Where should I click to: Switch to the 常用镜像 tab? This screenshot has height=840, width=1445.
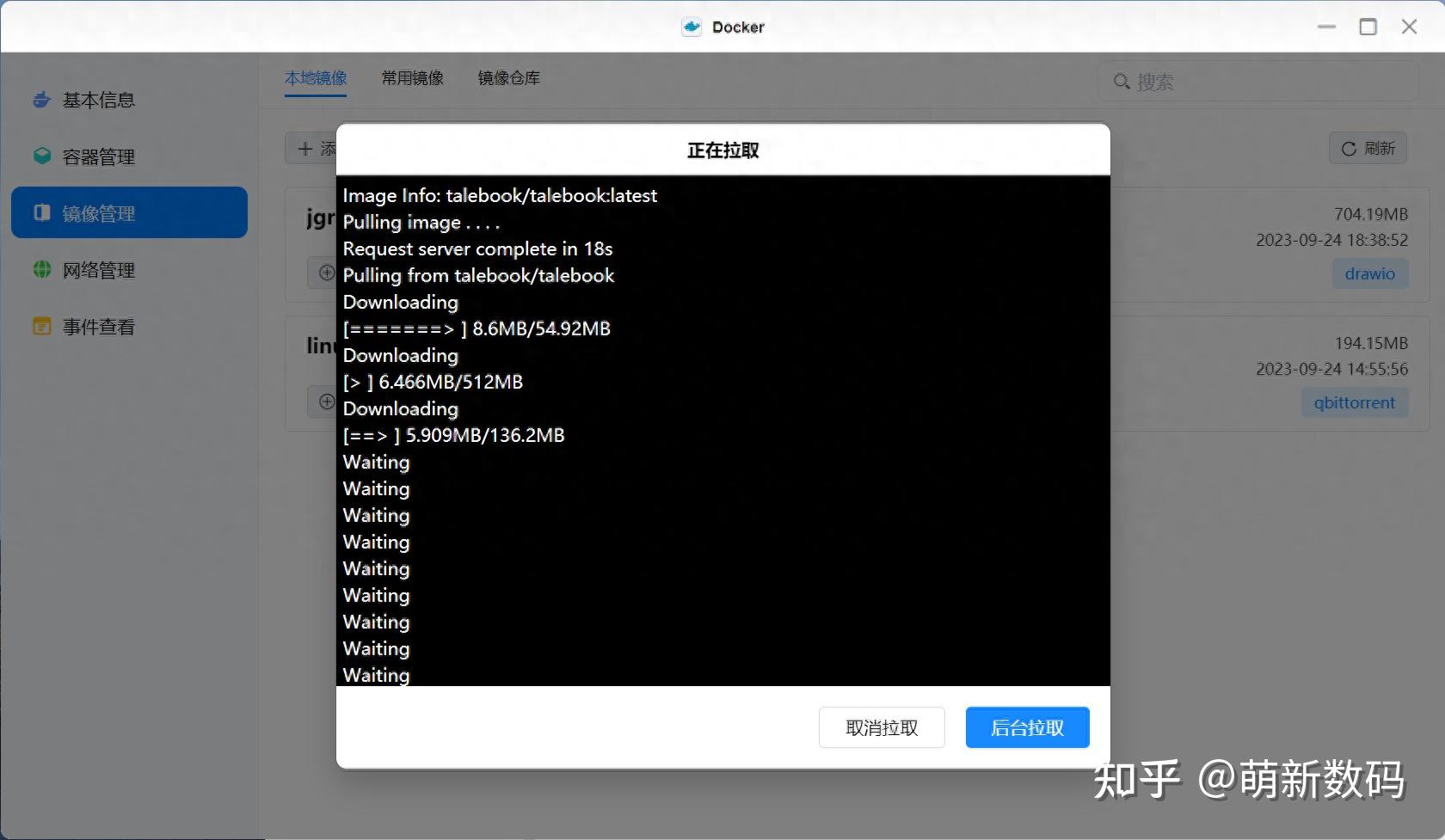point(412,78)
